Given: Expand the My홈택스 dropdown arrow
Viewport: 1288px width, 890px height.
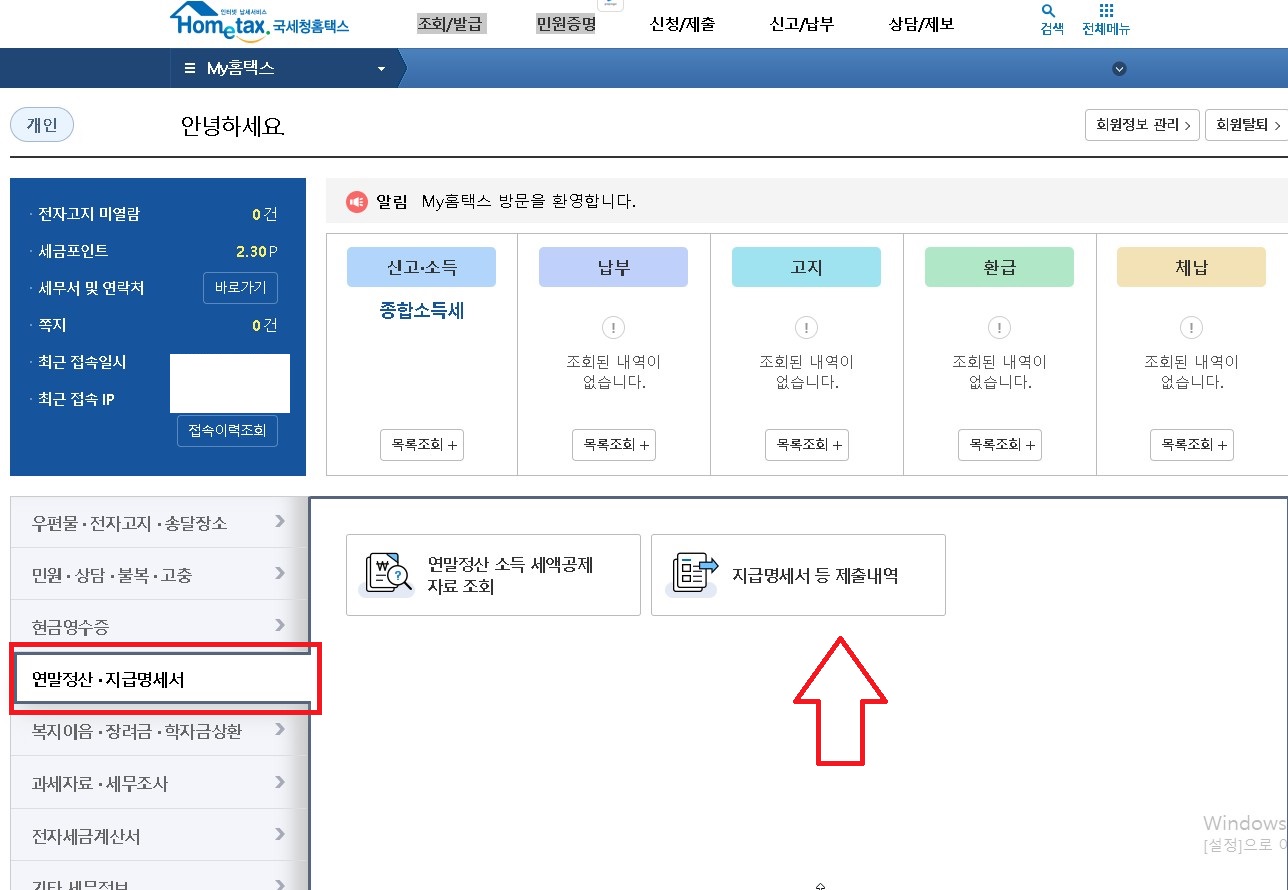Looking at the screenshot, I should pyautogui.click(x=380, y=69).
